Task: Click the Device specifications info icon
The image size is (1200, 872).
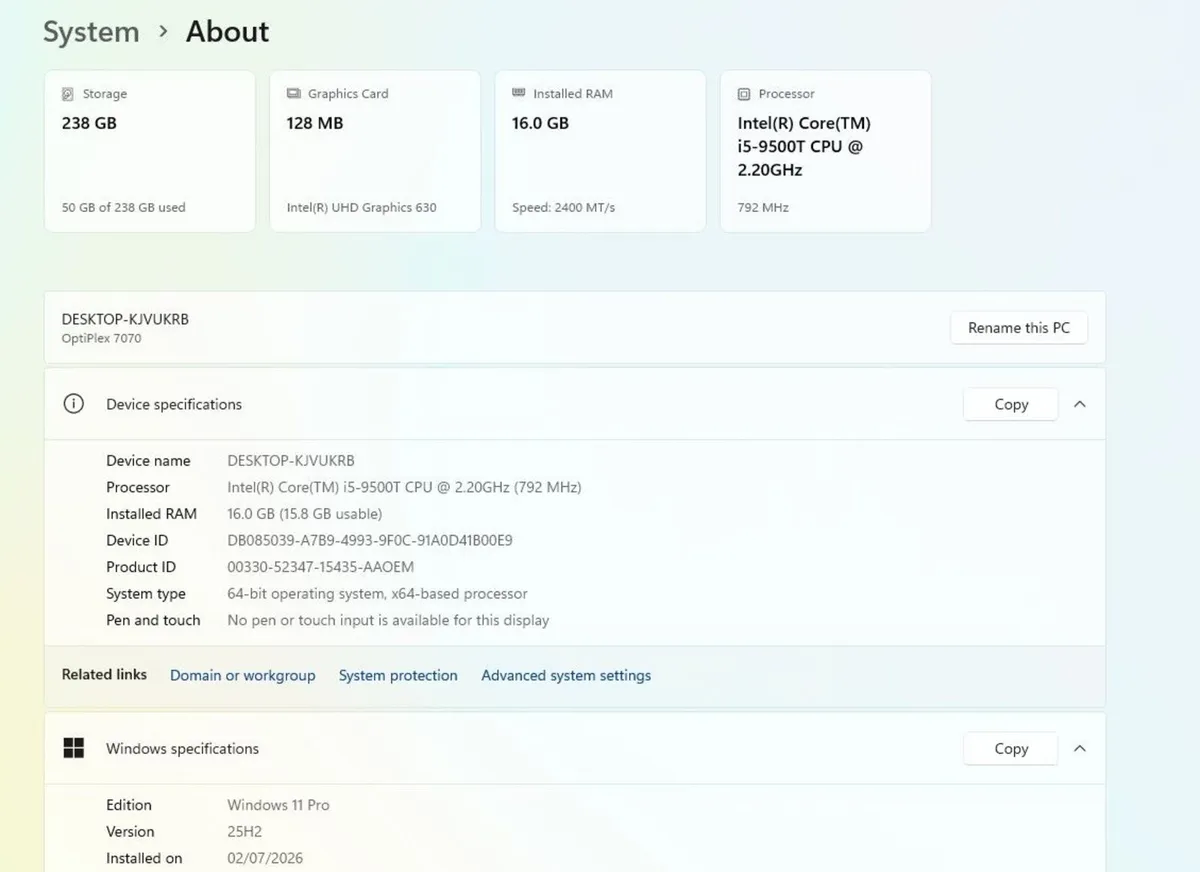Action: click(73, 404)
